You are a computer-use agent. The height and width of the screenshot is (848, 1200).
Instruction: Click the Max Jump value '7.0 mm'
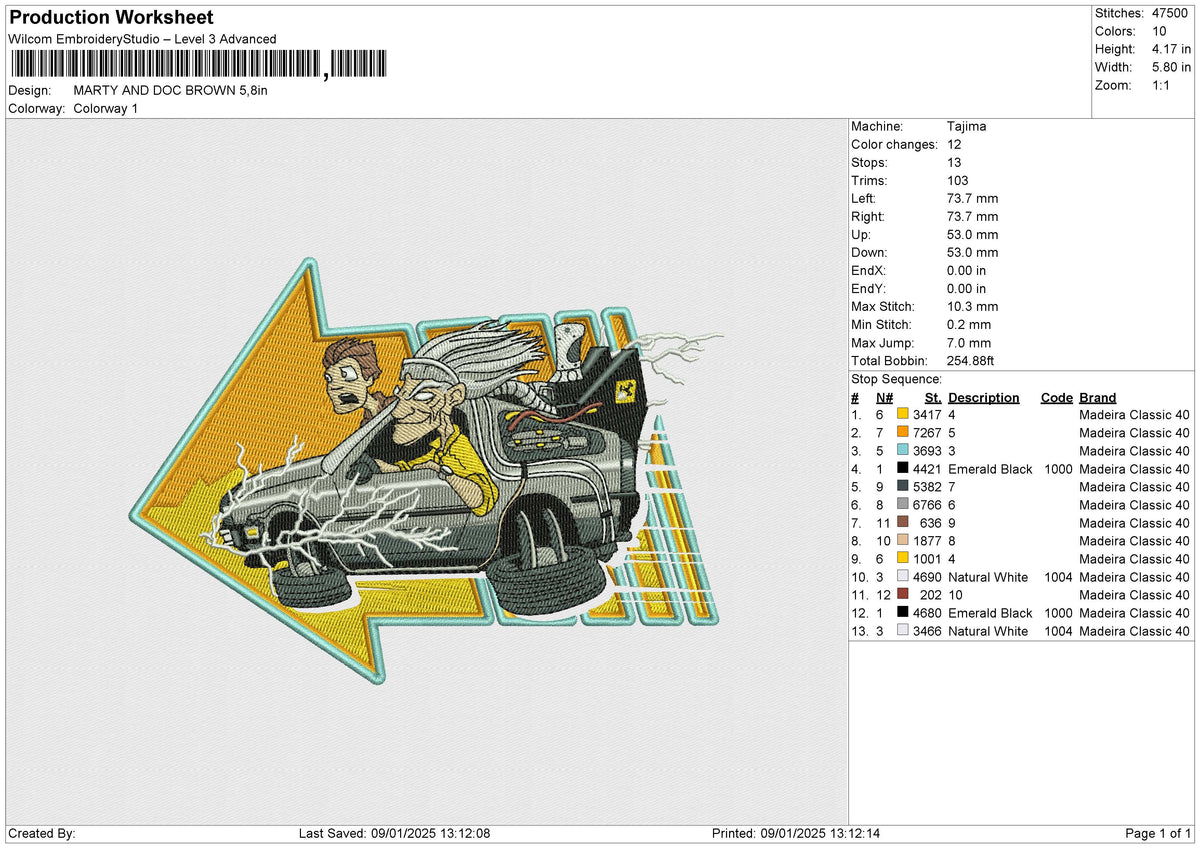point(969,342)
